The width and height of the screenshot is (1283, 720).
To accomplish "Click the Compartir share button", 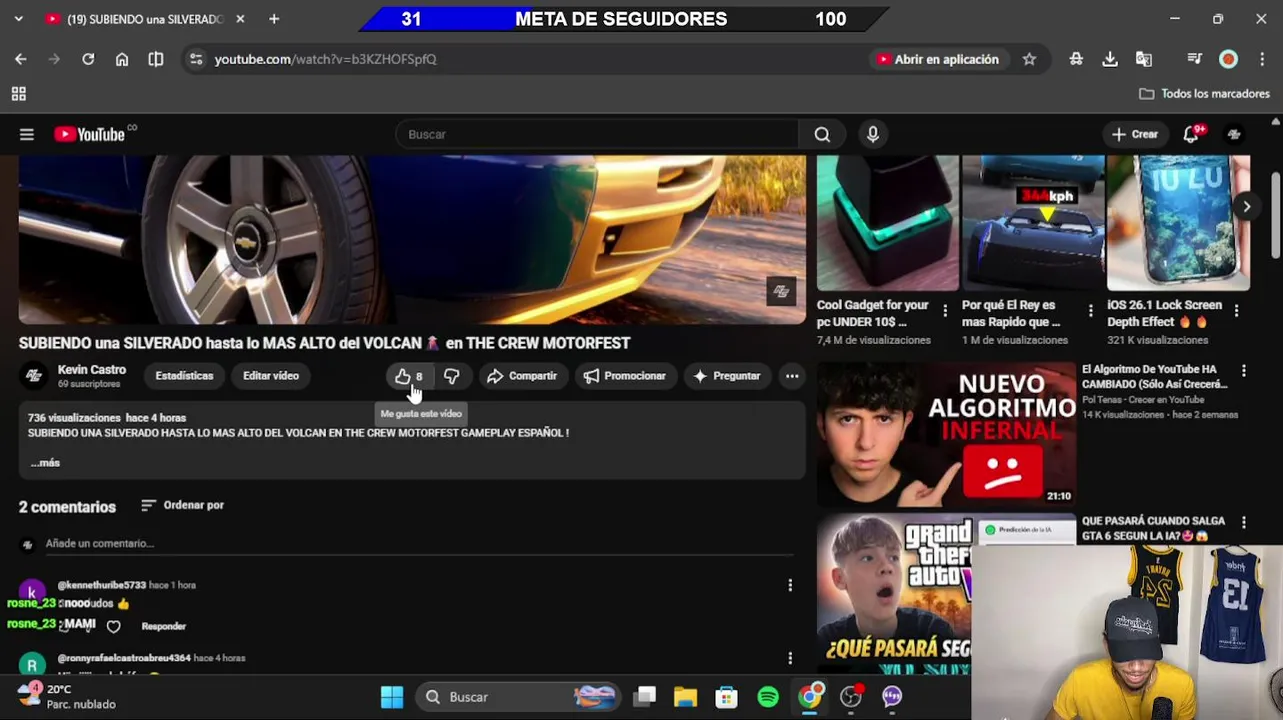I will (521, 376).
